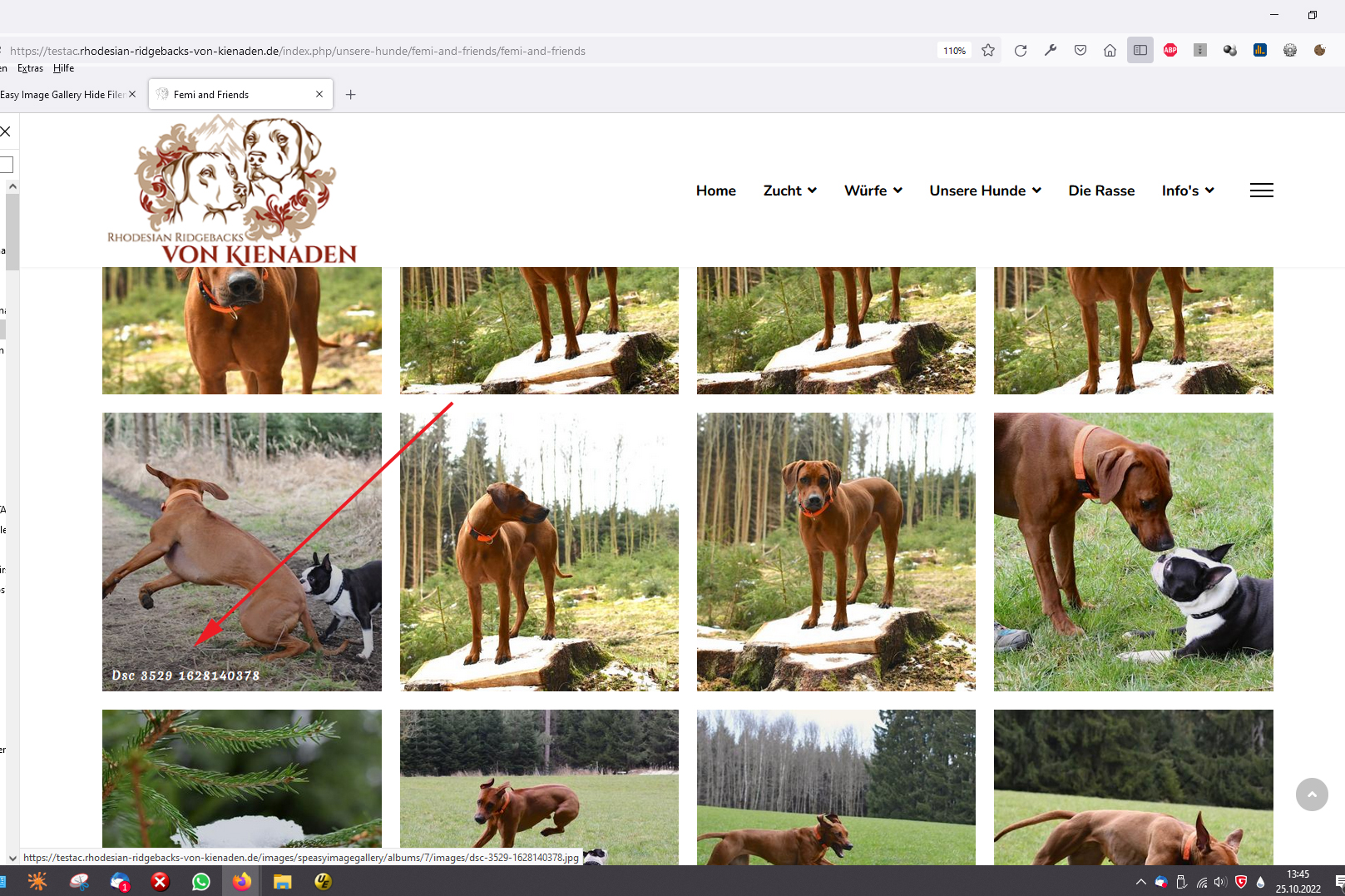Open WhatsApp from the taskbar

(x=201, y=882)
